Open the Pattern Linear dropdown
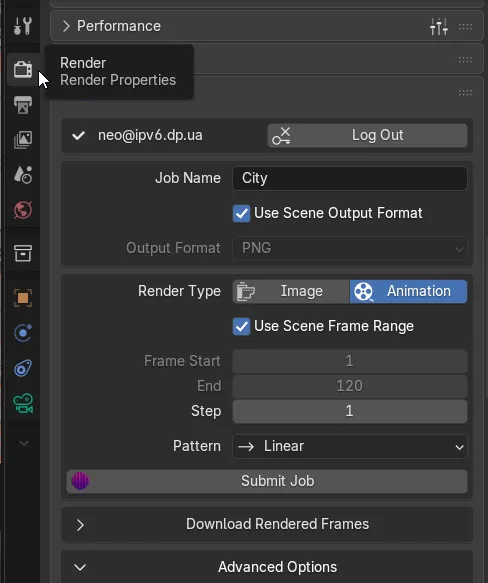 (350, 446)
